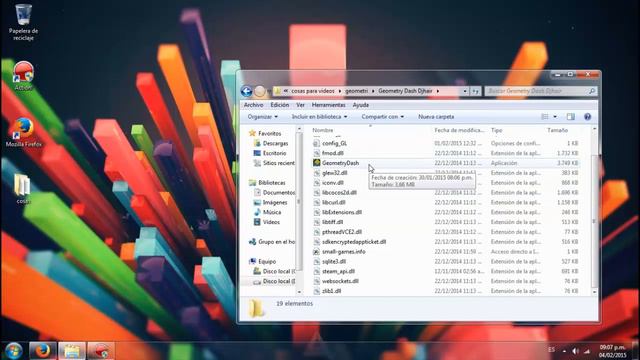The width and height of the screenshot is (640, 360).
Task: Open the Archivo menu
Action: 253,105
